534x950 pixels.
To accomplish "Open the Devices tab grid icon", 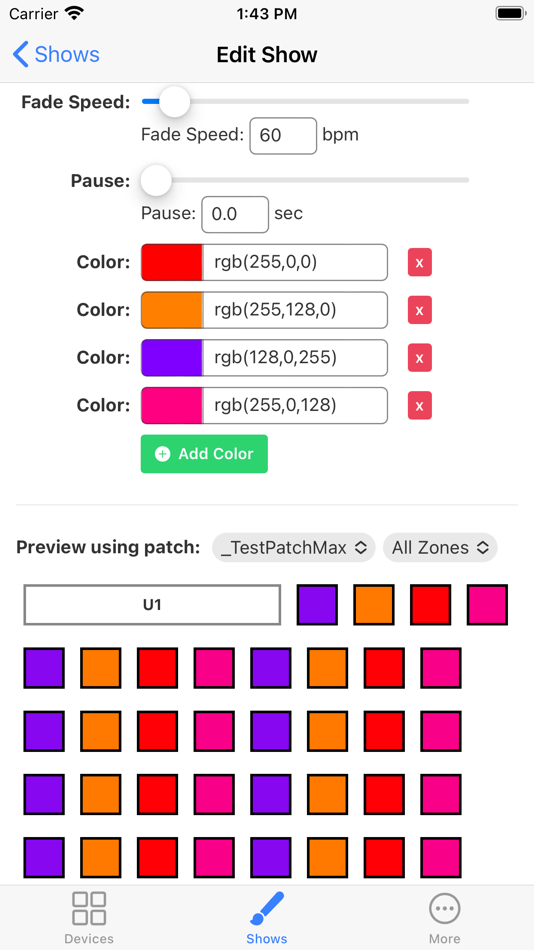I will (x=89, y=908).
